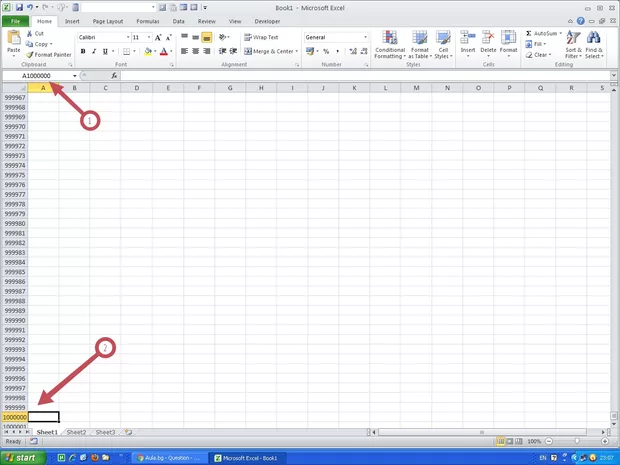The width and height of the screenshot is (620, 465).
Task: Click the Windows start button
Action: point(23,458)
